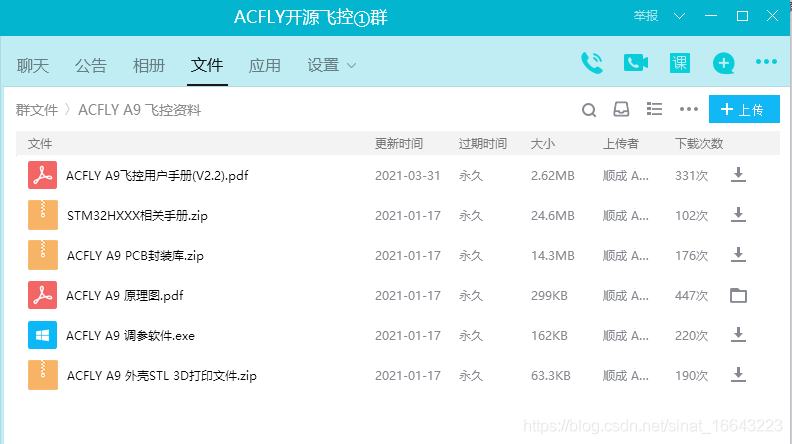The width and height of the screenshot is (792, 444).
Task: Switch to the 应用 tab
Action: click(x=265, y=66)
